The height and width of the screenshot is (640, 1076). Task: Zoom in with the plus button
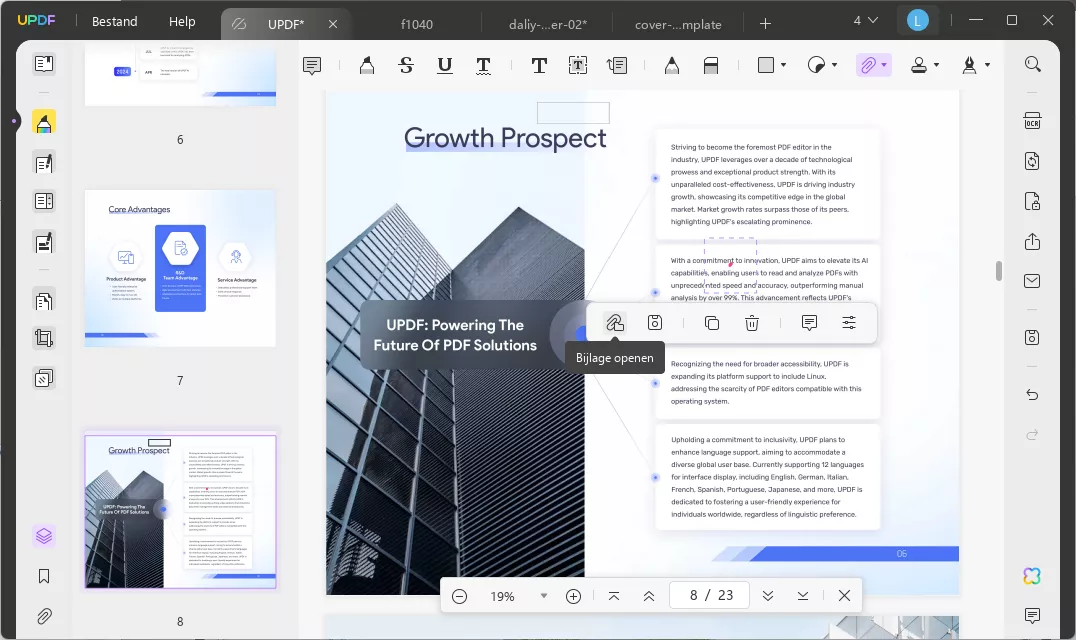574,597
